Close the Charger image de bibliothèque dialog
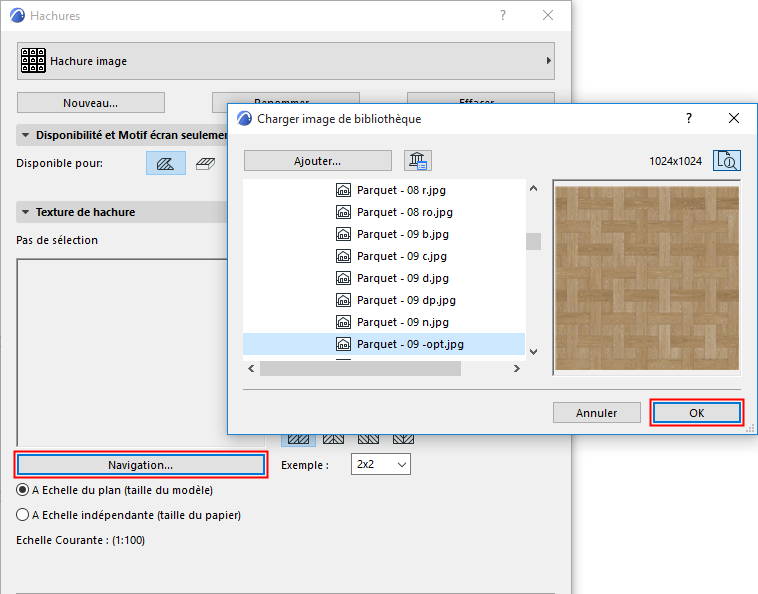This screenshot has height=594, width=758. [x=734, y=118]
